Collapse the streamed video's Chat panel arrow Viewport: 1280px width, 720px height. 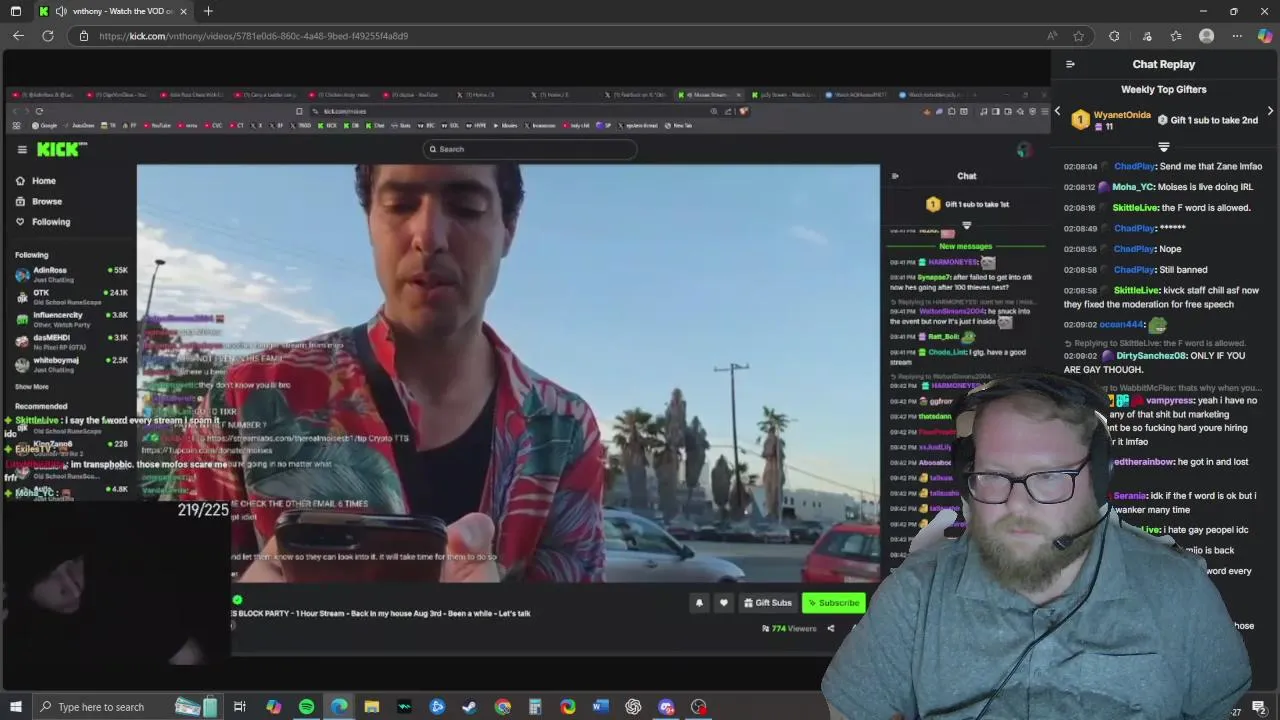click(895, 176)
